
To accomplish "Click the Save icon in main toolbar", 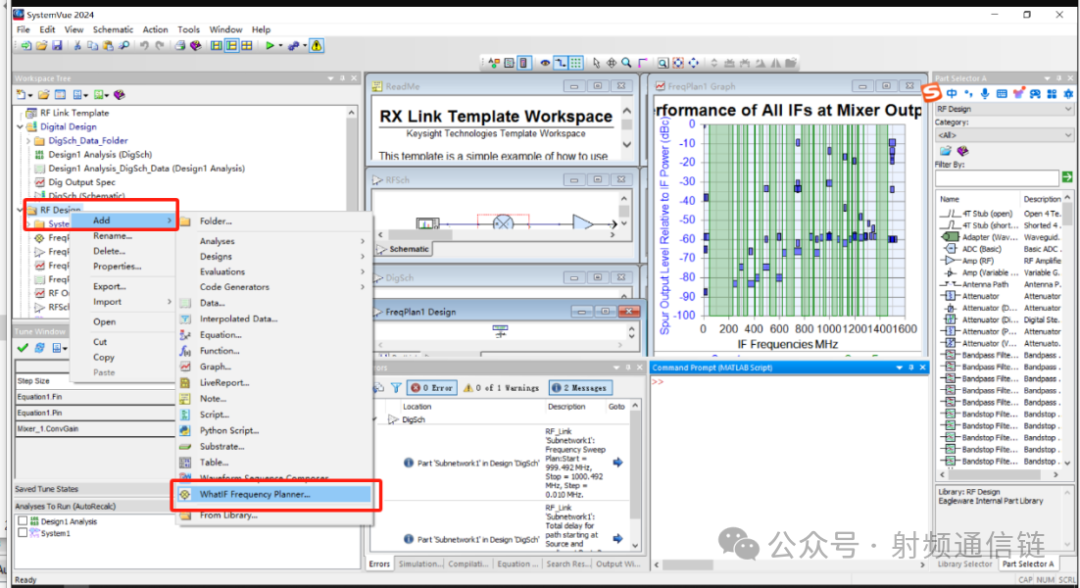I will [57, 45].
